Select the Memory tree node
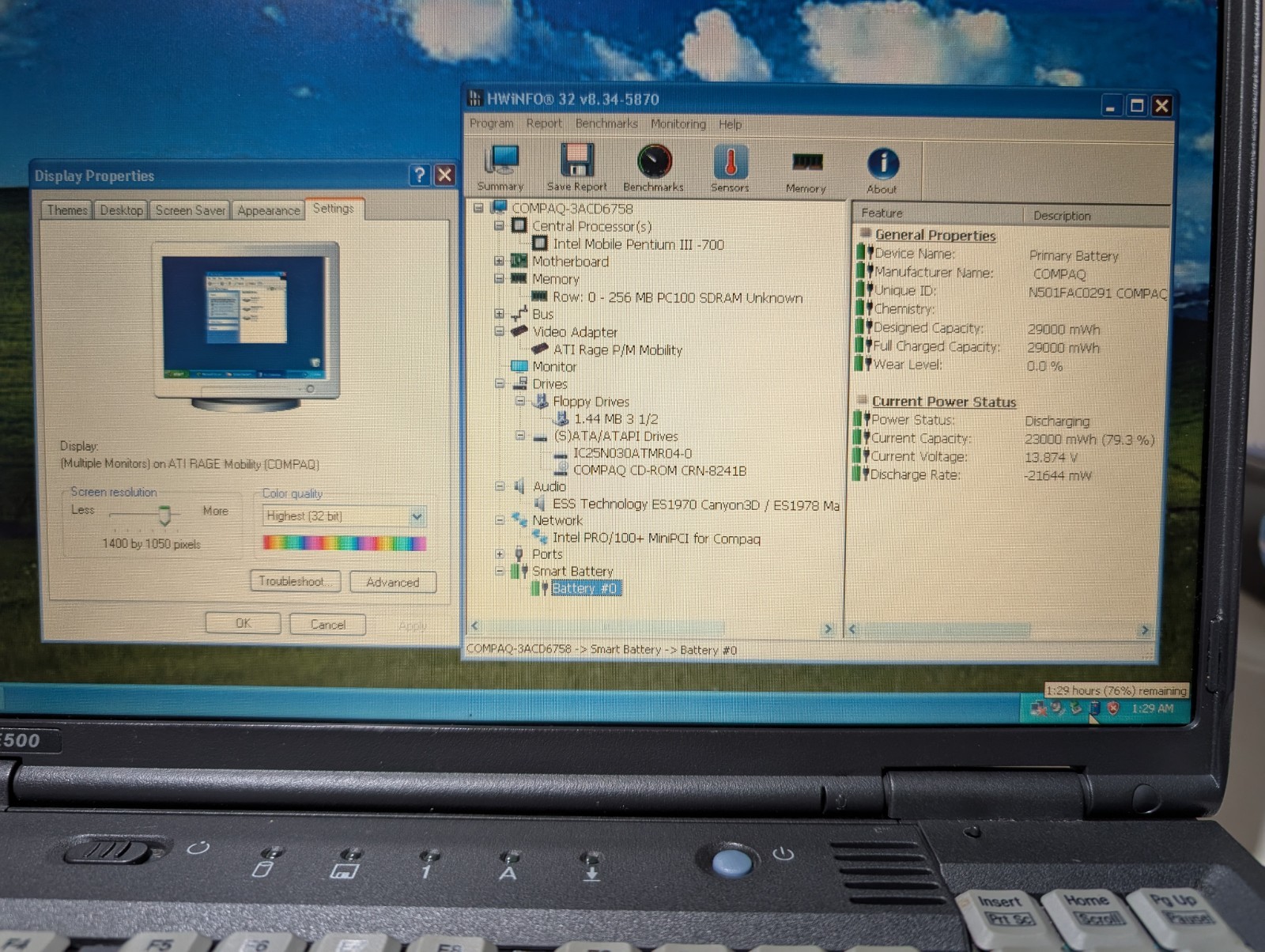Screen dimensions: 1265x952 click(x=555, y=279)
